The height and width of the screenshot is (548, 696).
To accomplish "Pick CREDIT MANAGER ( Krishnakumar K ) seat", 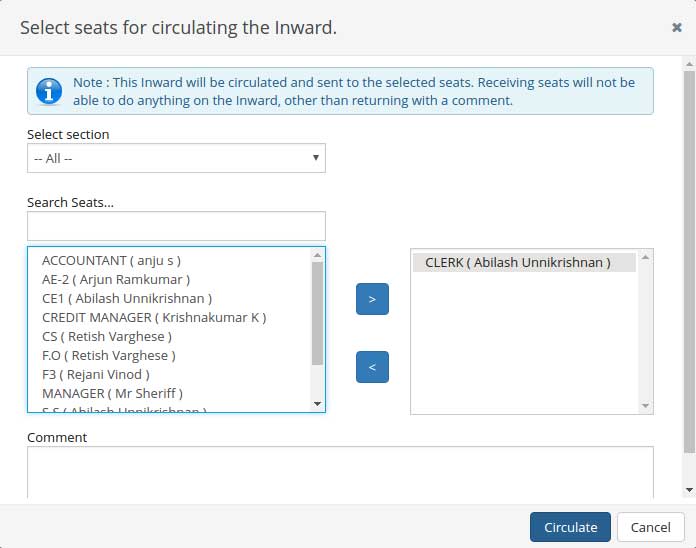I will coord(154,317).
